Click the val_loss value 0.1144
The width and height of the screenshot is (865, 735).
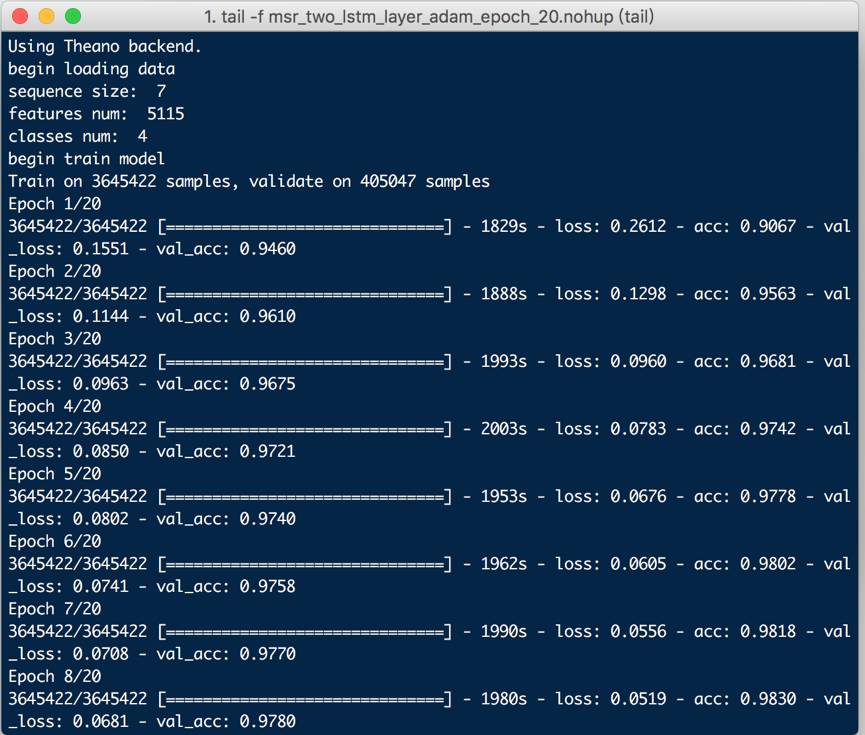(100, 317)
